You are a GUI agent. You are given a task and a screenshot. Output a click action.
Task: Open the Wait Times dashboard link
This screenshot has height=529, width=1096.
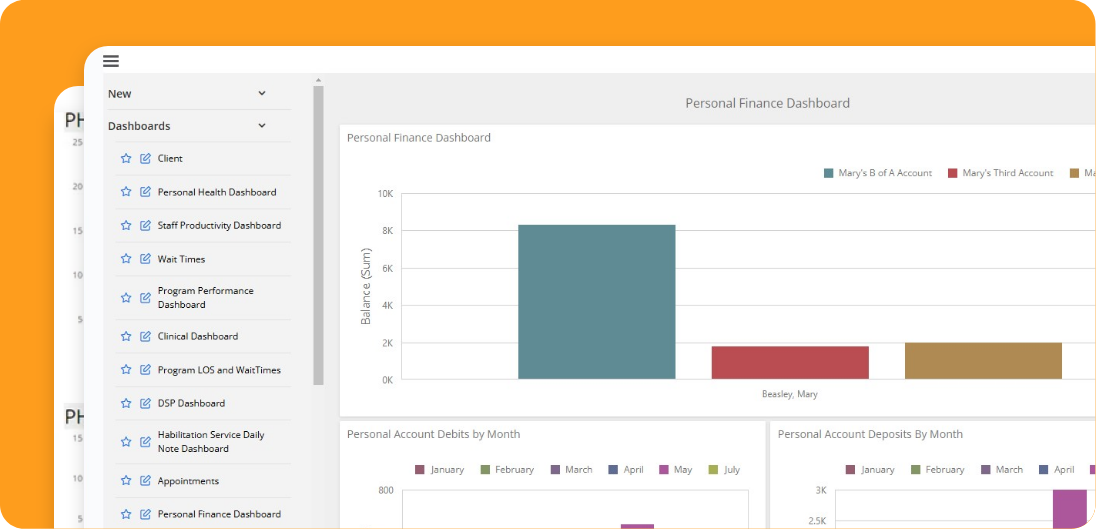181,259
